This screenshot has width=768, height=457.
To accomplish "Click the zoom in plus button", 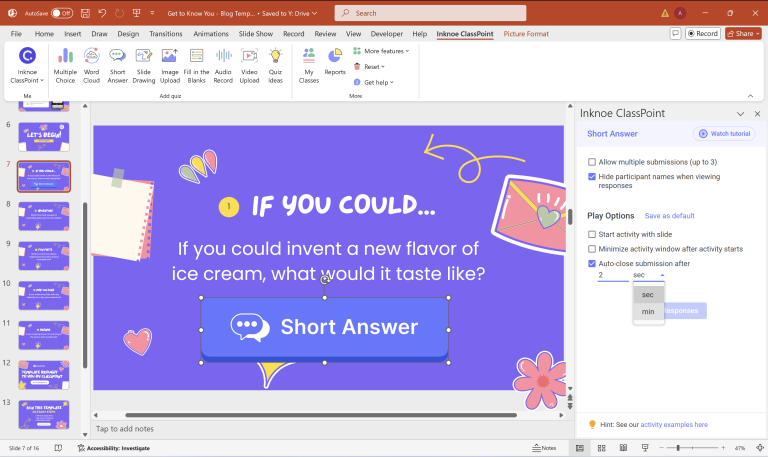I will pyautogui.click(x=723, y=448).
